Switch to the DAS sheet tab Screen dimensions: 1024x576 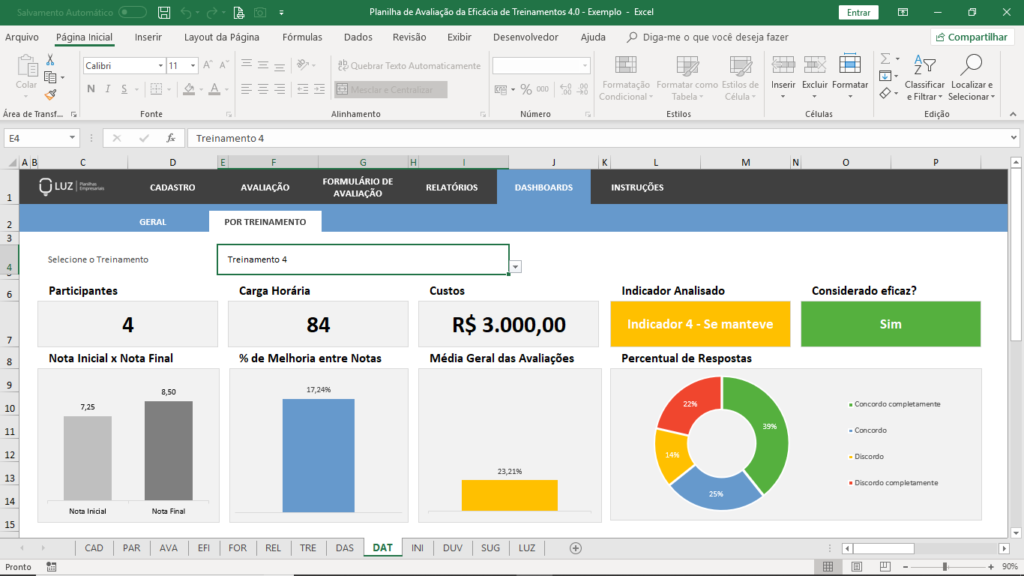point(345,548)
